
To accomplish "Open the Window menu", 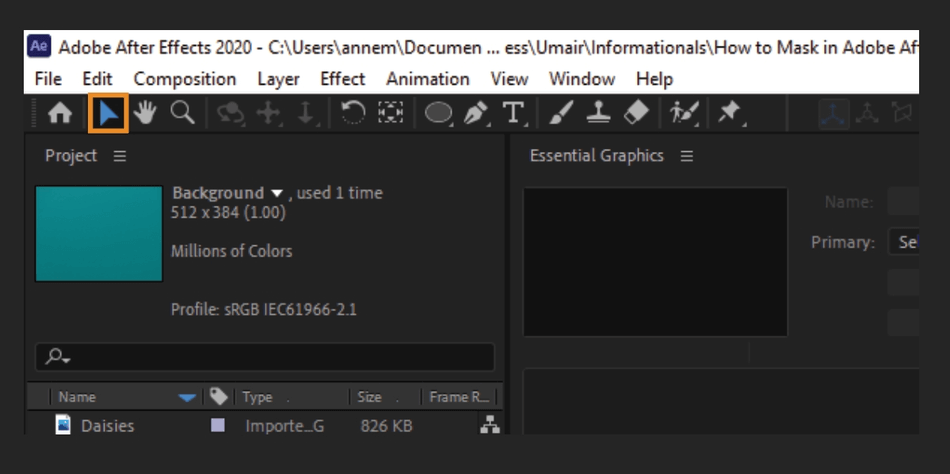I will pyautogui.click(x=582, y=79).
